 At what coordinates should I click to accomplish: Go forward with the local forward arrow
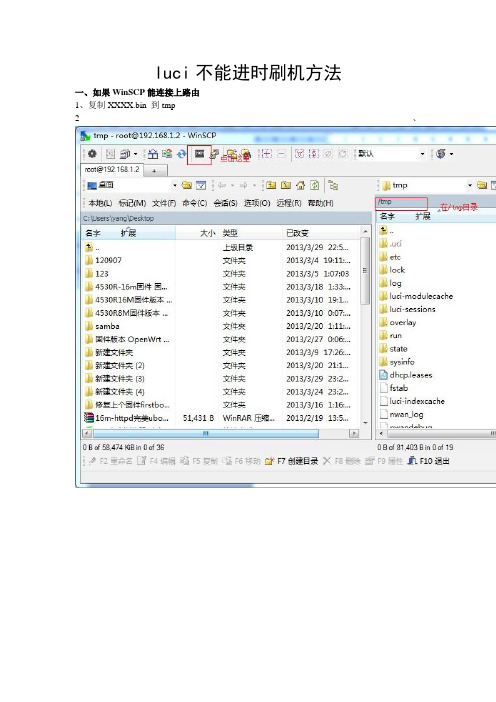(x=244, y=185)
